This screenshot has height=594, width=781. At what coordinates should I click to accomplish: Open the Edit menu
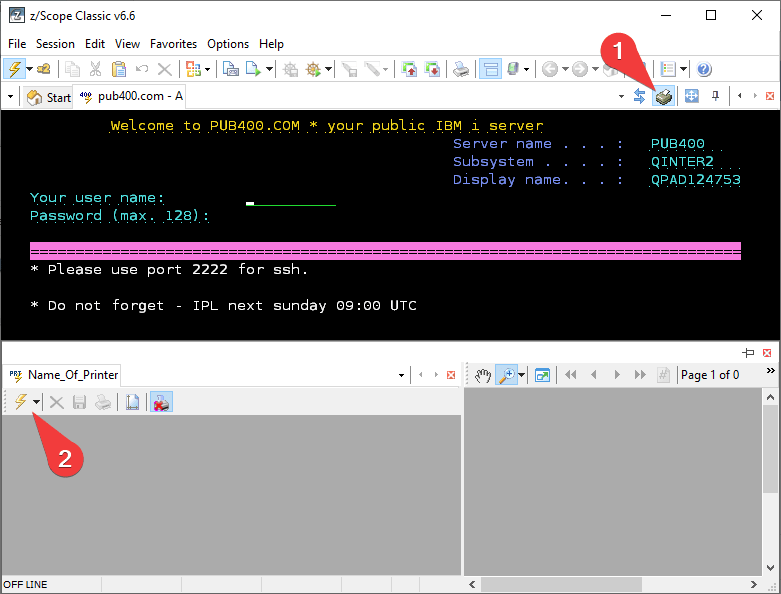(x=95, y=44)
